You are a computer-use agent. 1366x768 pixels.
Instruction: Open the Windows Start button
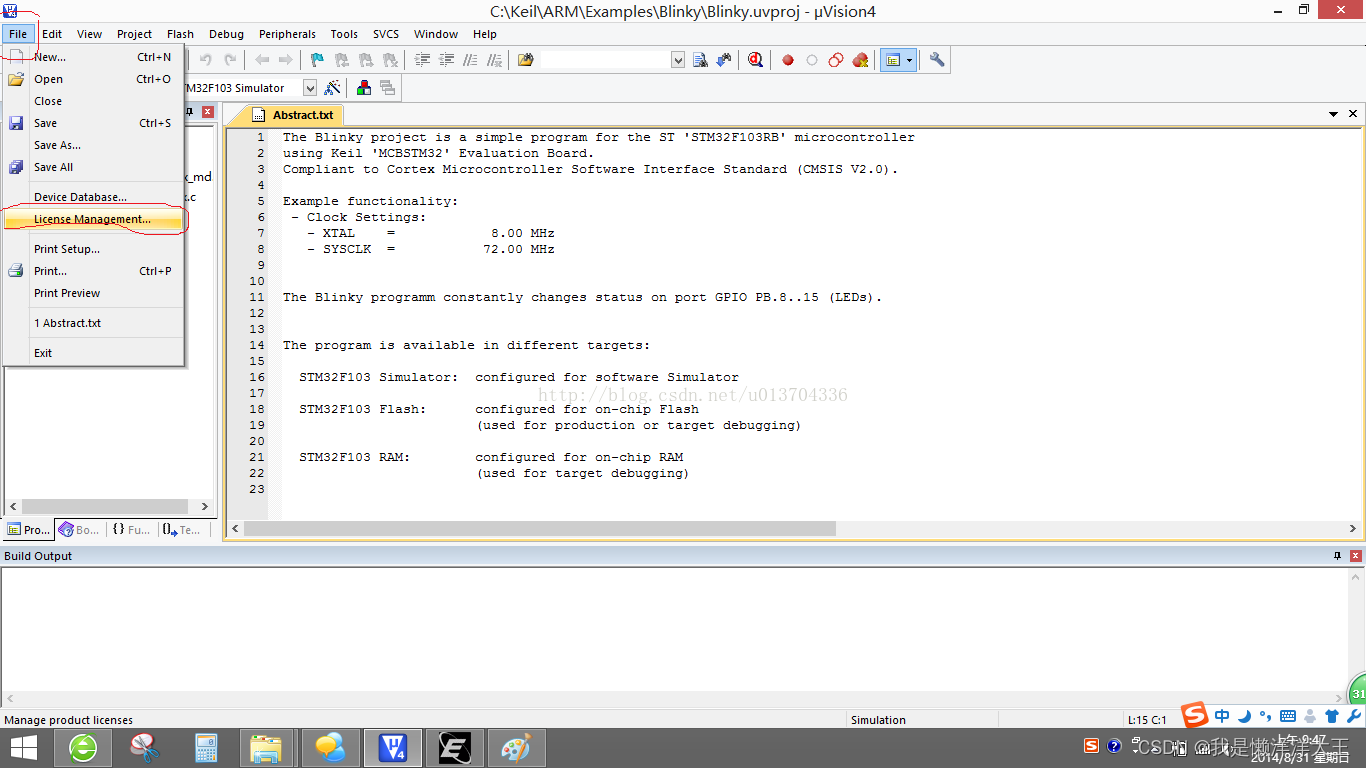click(23, 748)
